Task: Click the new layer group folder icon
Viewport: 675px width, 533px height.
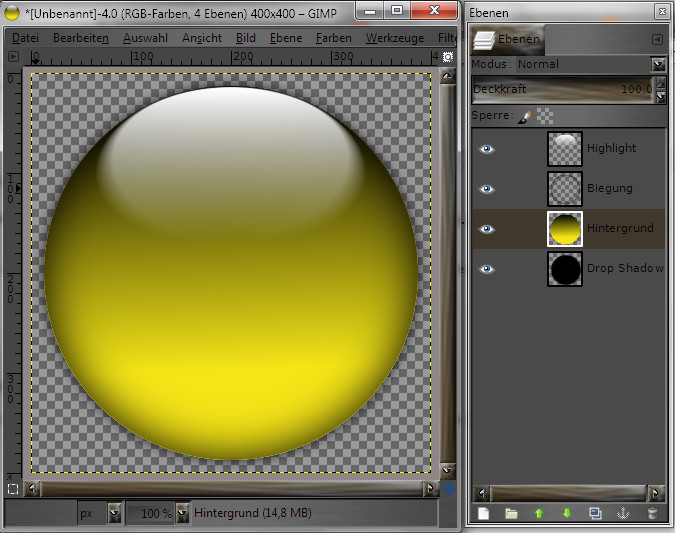Action: pyautogui.click(x=511, y=514)
